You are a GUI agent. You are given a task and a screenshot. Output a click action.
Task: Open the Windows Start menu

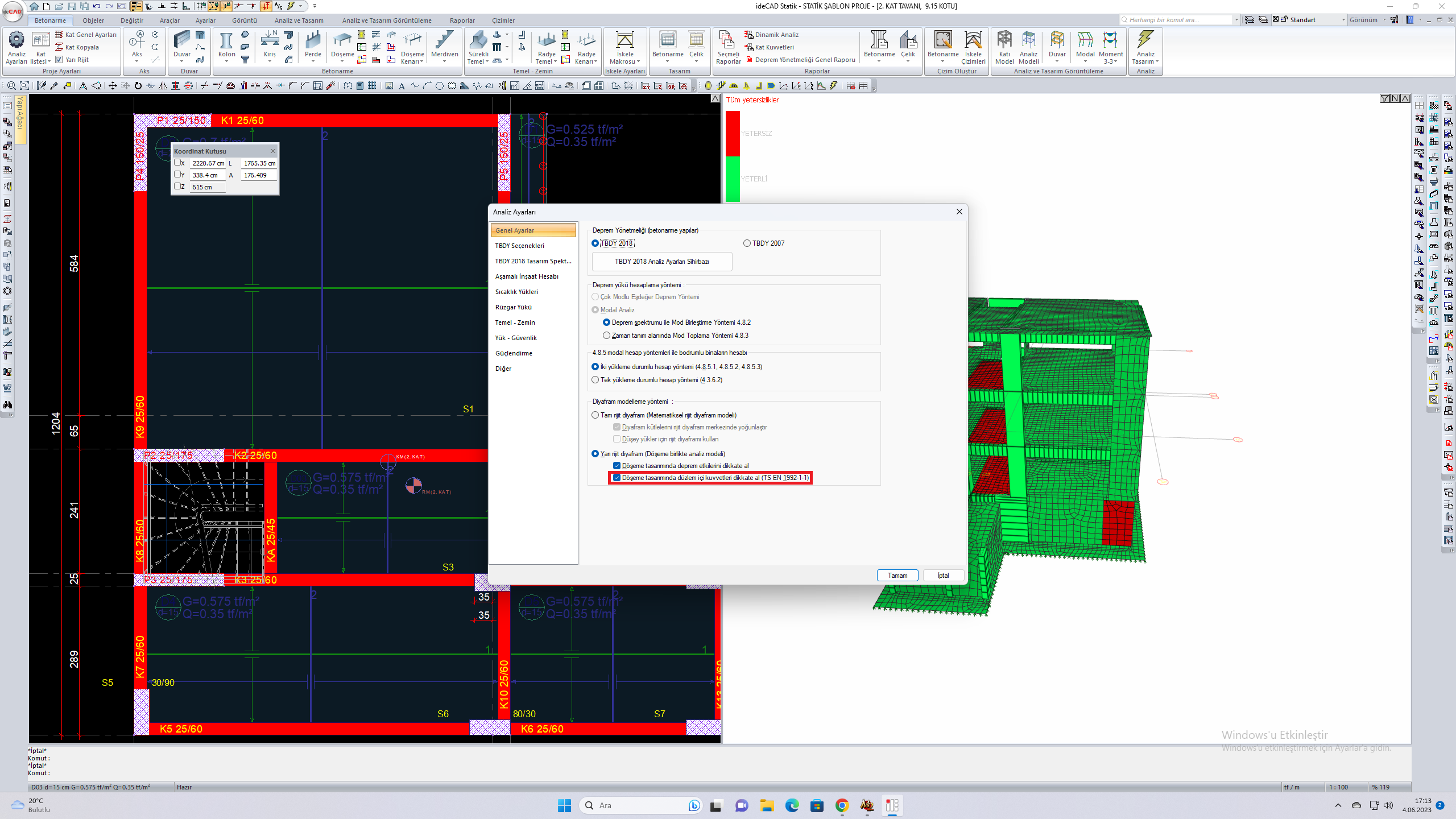pos(564,805)
